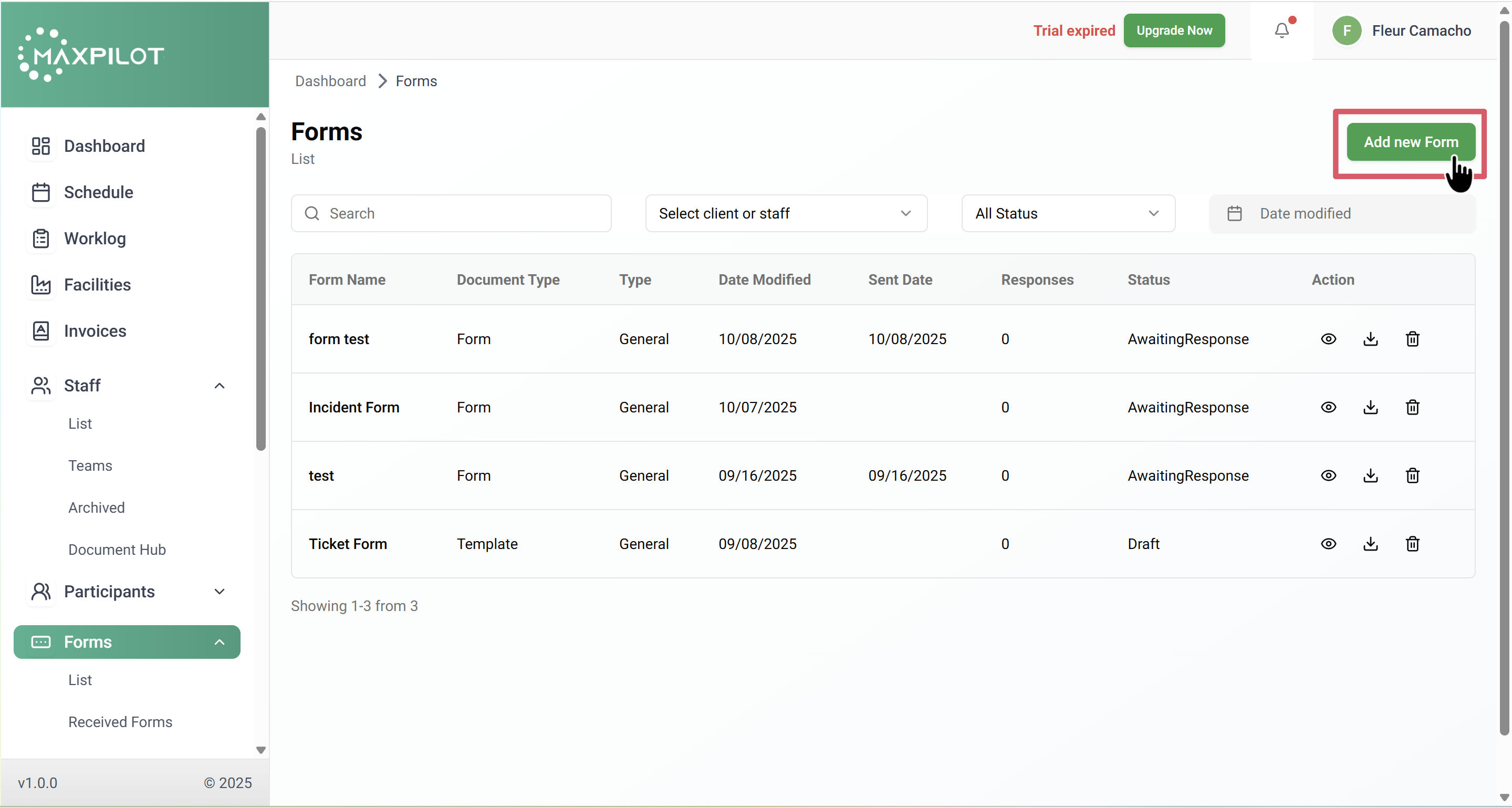The height and width of the screenshot is (808, 1512).
Task: Click the sidebar vertical scrollbar
Action: click(x=260, y=288)
